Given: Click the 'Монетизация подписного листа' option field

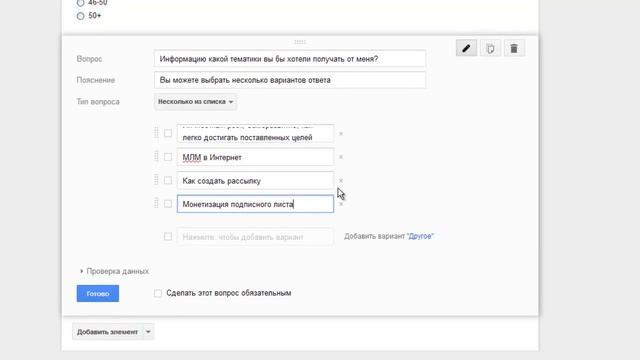Looking at the screenshot, I should tap(255, 204).
